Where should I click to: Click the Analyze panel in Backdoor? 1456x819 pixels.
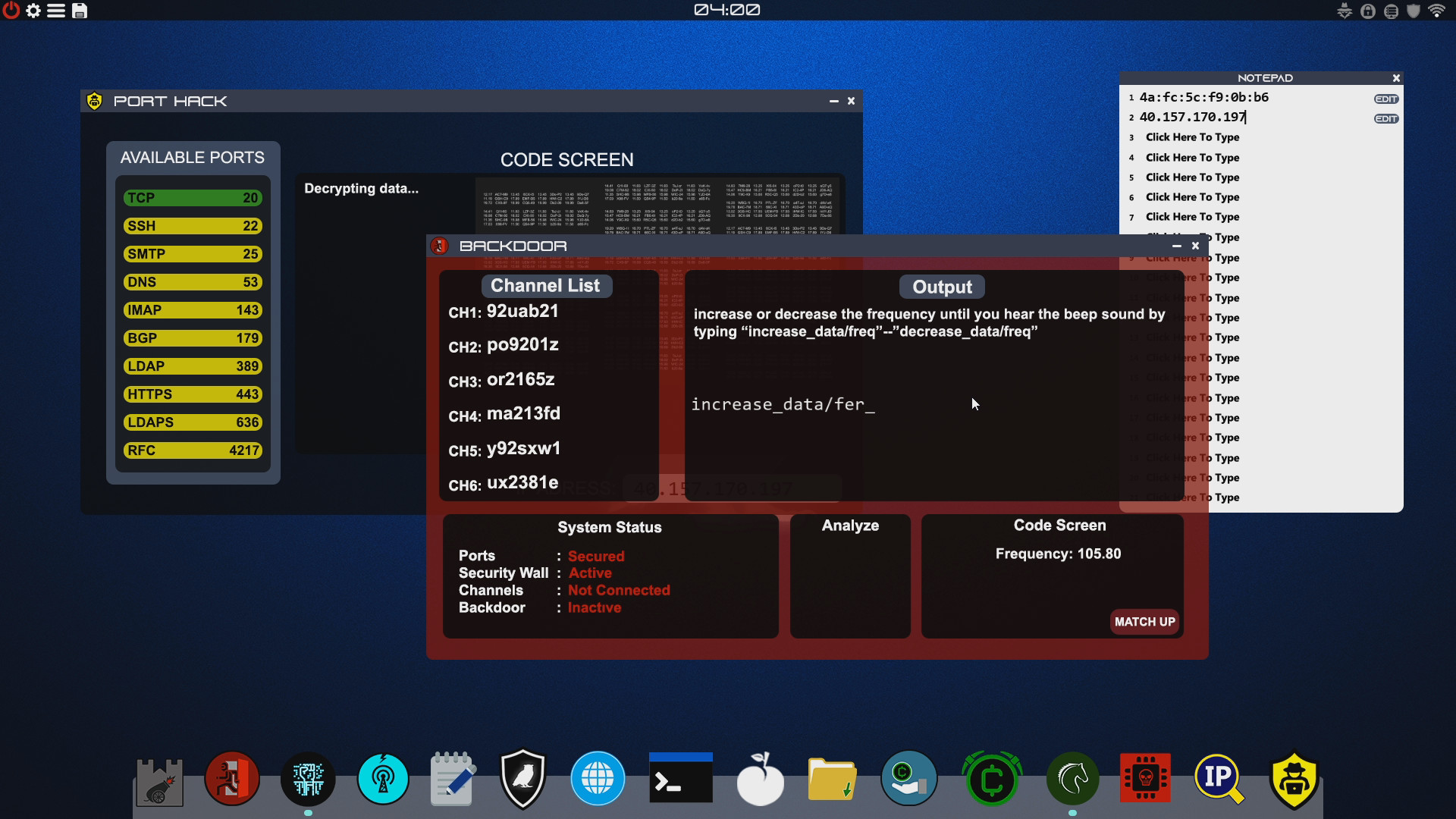tap(850, 576)
